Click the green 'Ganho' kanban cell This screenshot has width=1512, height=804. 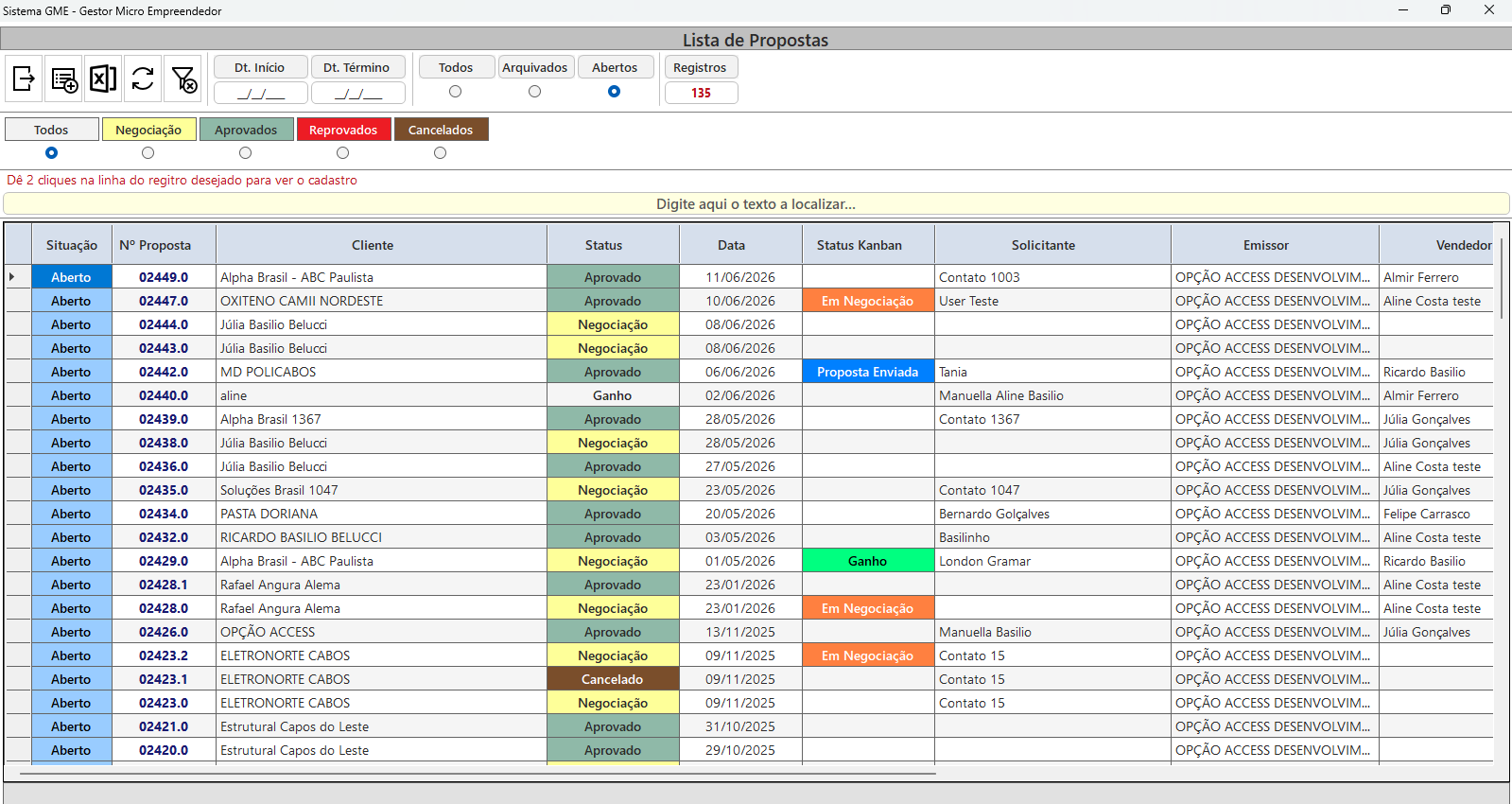click(868, 561)
